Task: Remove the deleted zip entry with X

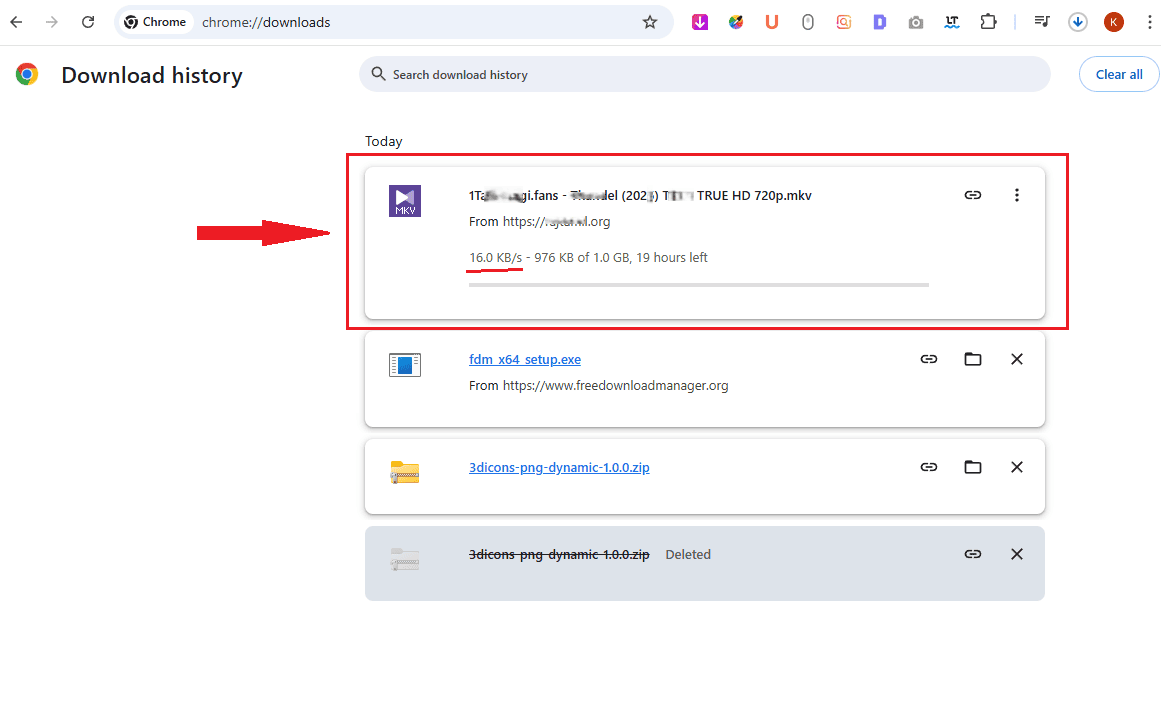Action: click(1016, 553)
